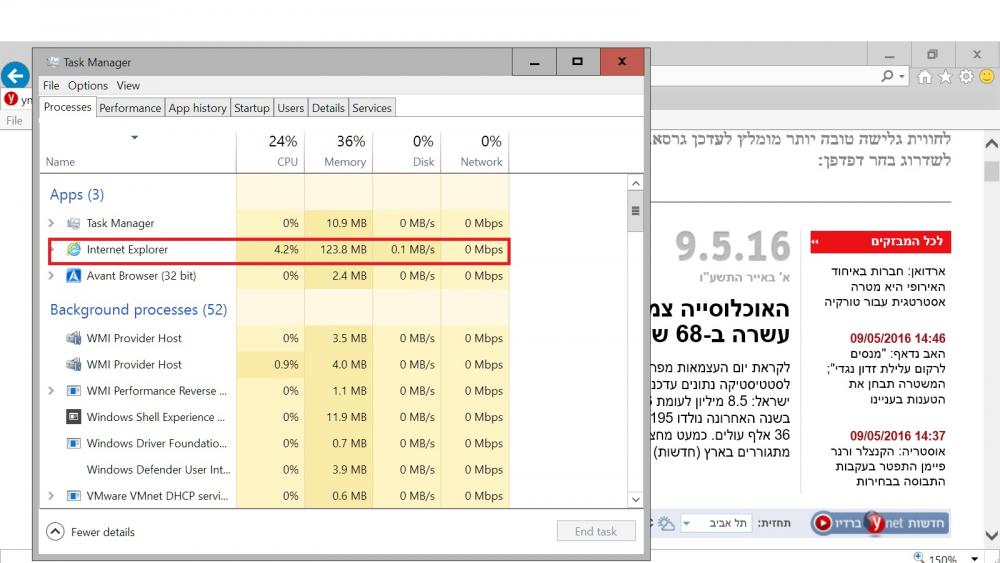Viewport: 1000px width, 563px height.
Task: Click the ynet news radio banner
Action: click(880, 523)
